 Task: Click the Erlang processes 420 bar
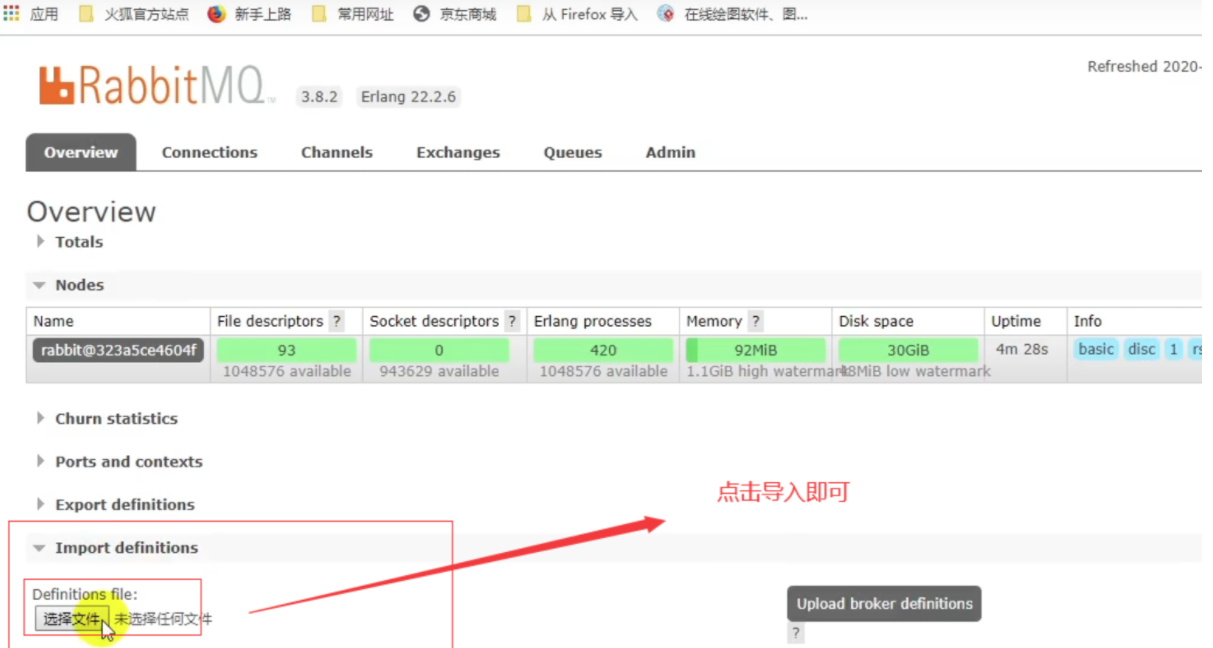point(603,350)
